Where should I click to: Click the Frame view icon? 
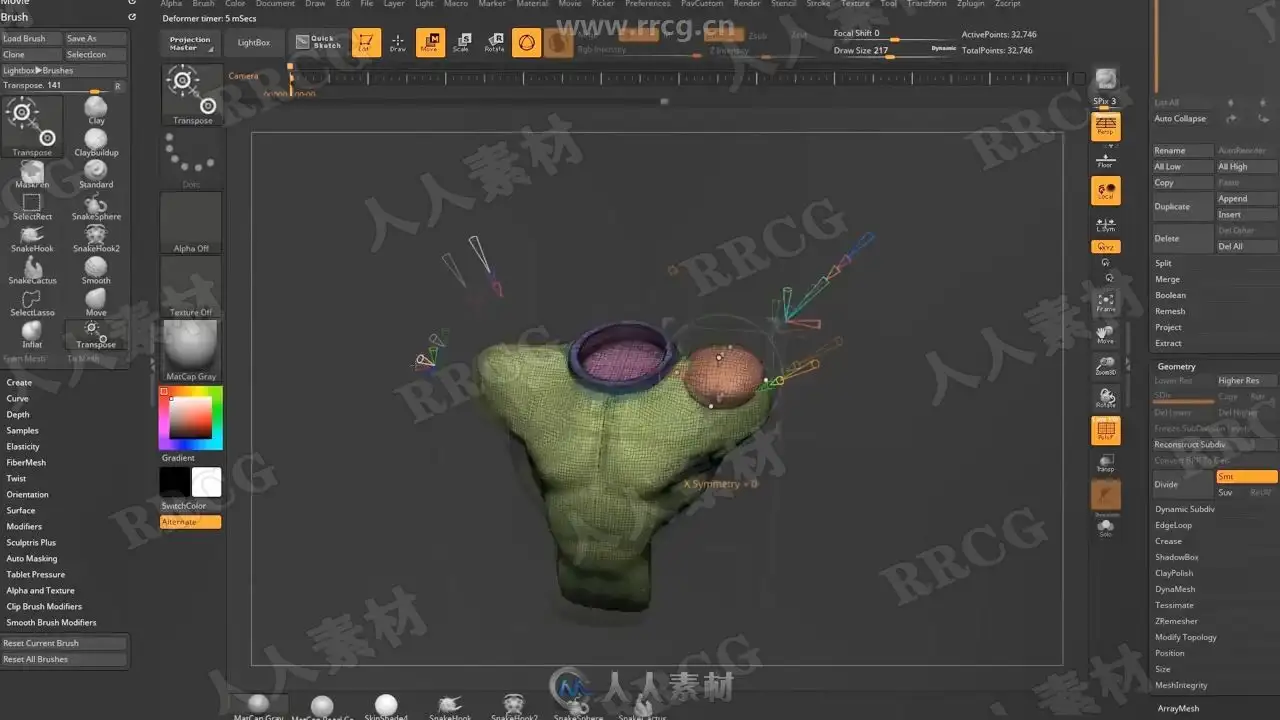(1105, 302)
